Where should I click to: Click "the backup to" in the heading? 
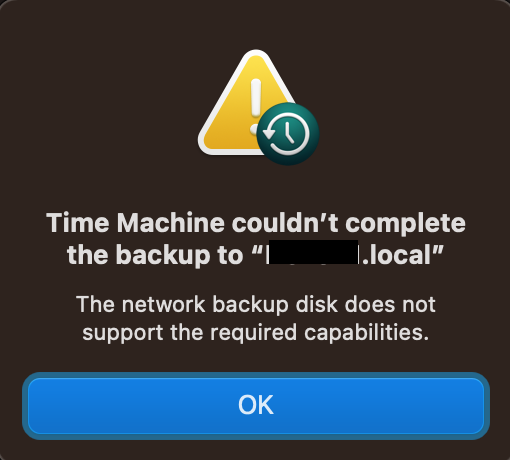(x=155, y=256)
